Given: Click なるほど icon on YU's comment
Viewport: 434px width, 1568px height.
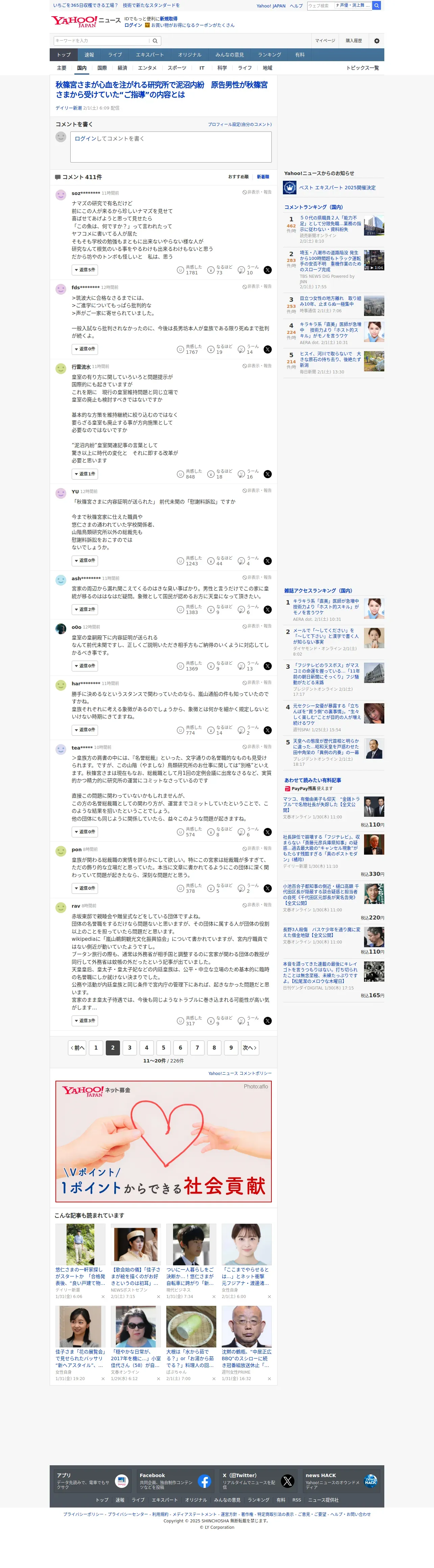Looking at the screenshot, I should click(211, 561).
